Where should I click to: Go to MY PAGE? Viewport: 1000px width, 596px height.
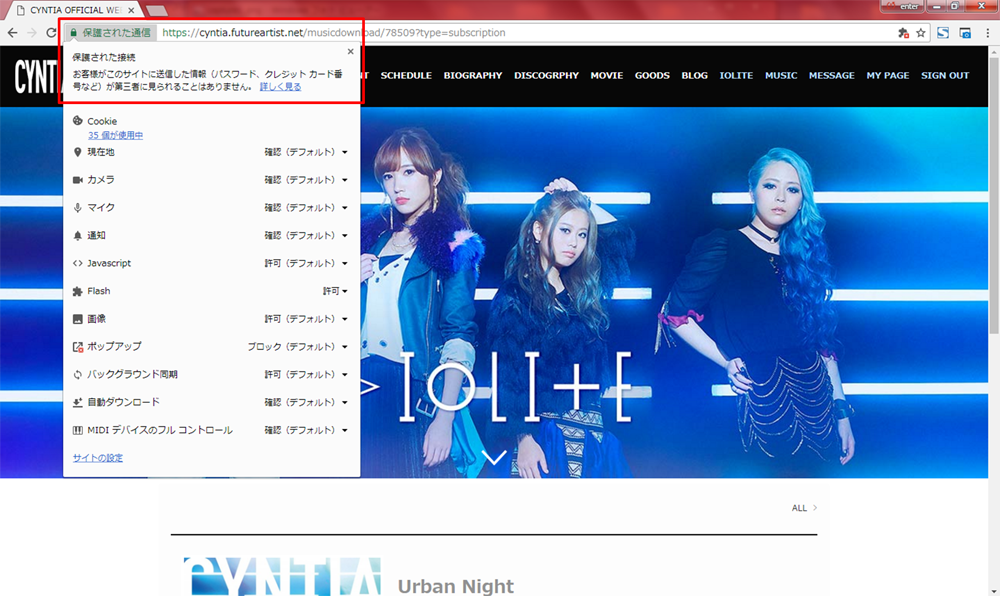click(888, 75)
